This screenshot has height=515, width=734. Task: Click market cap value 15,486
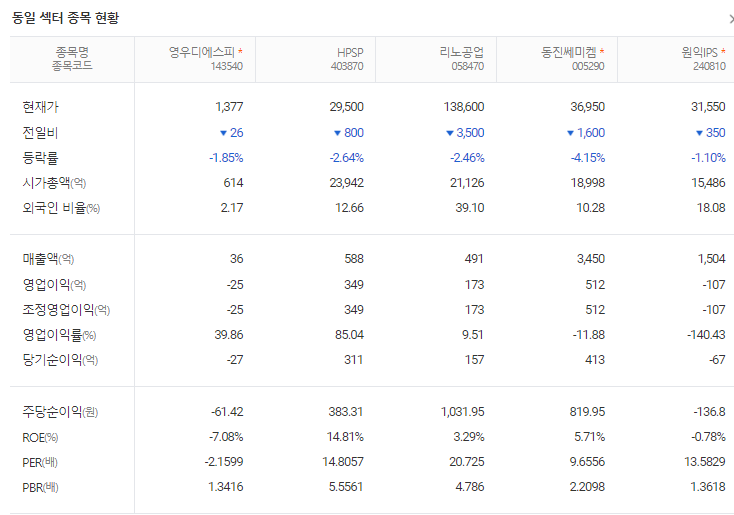(x=708, y=183)
